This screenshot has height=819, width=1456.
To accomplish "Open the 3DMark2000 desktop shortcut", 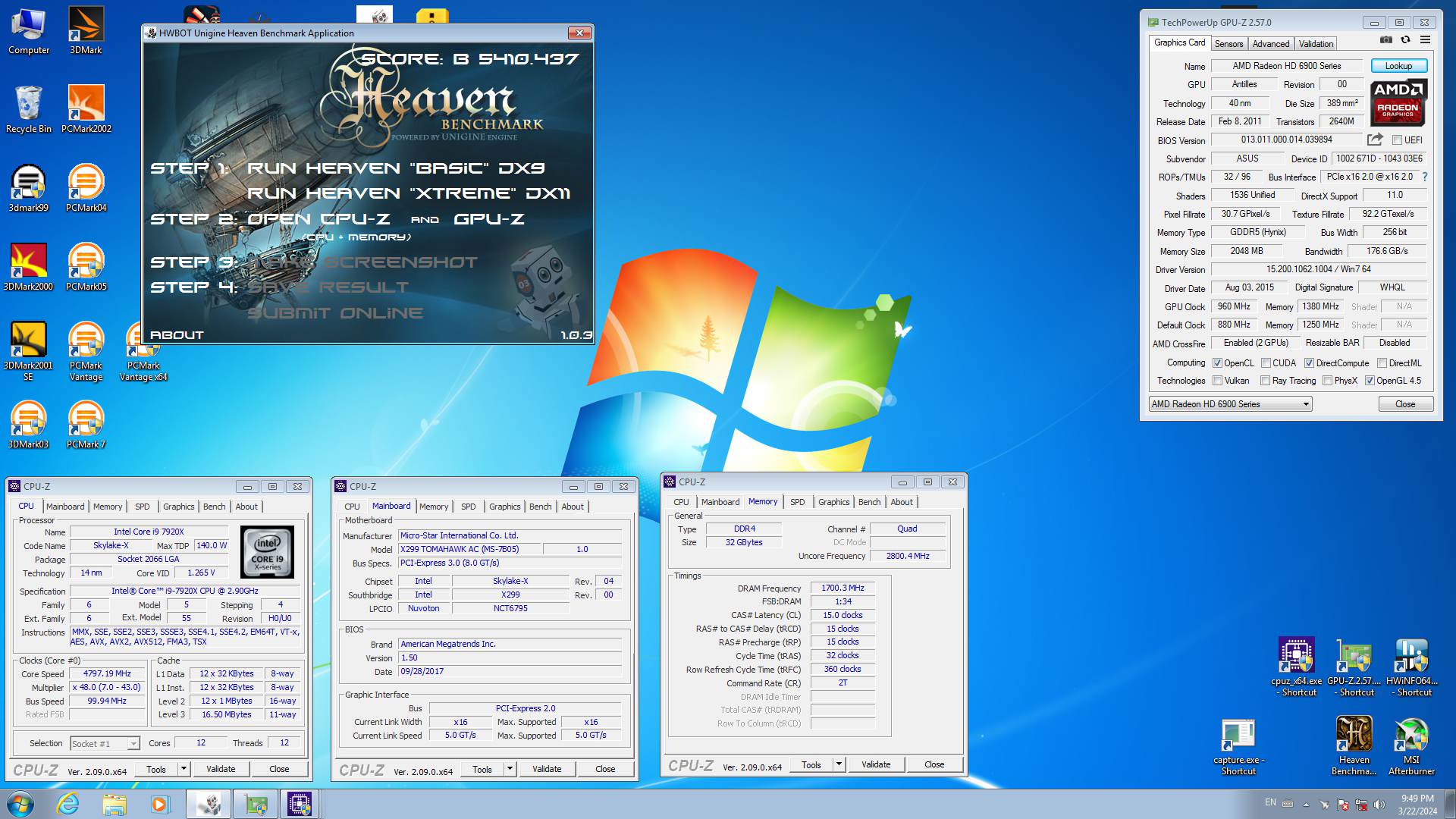I will click(x=29, y=268).
